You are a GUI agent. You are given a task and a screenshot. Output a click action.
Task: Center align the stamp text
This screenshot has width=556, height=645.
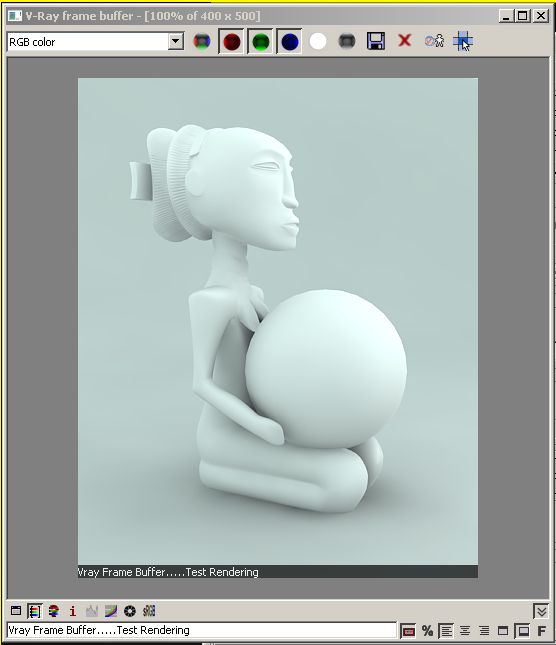click(465, 630)
